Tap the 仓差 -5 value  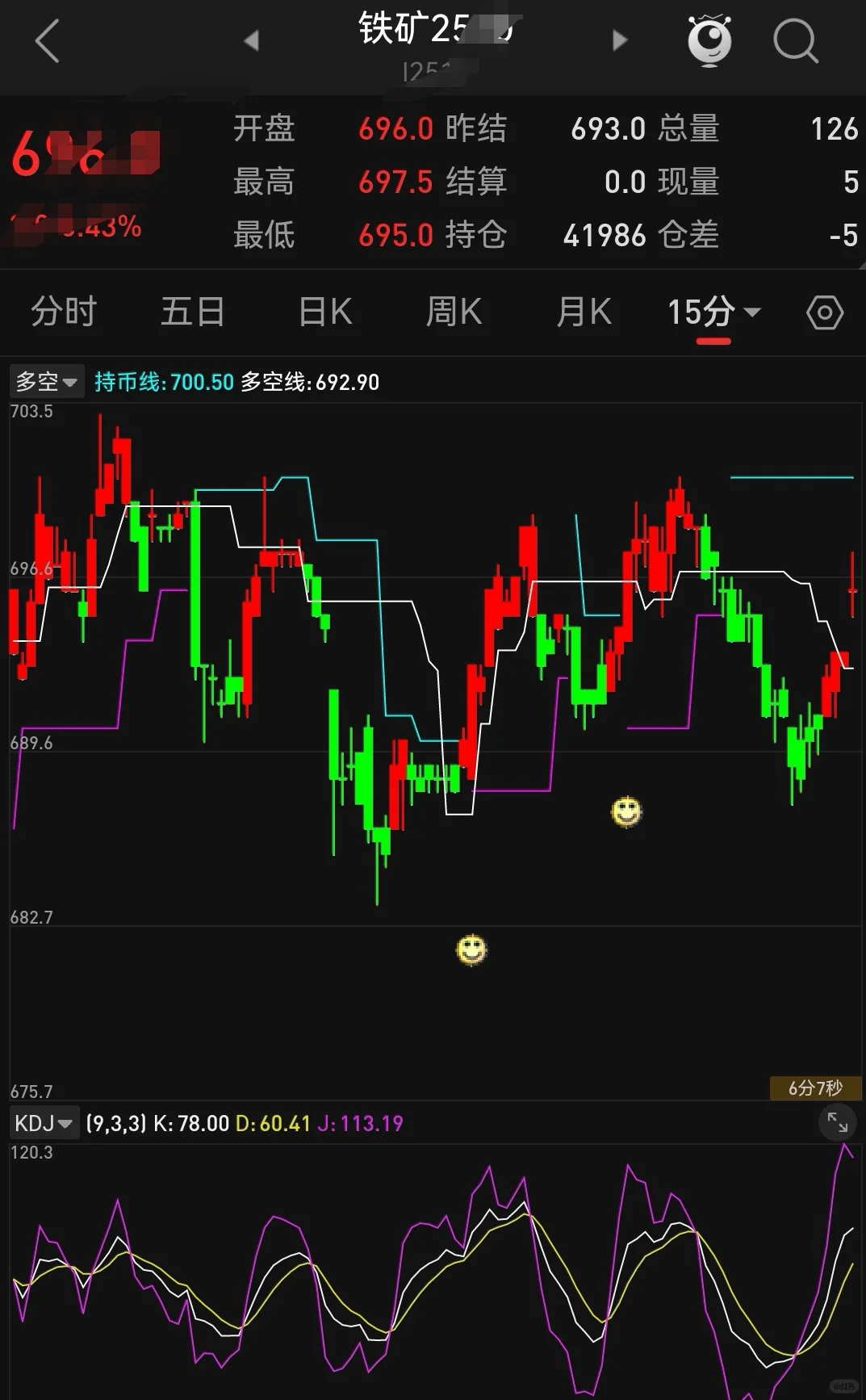[x=844, y=236]
